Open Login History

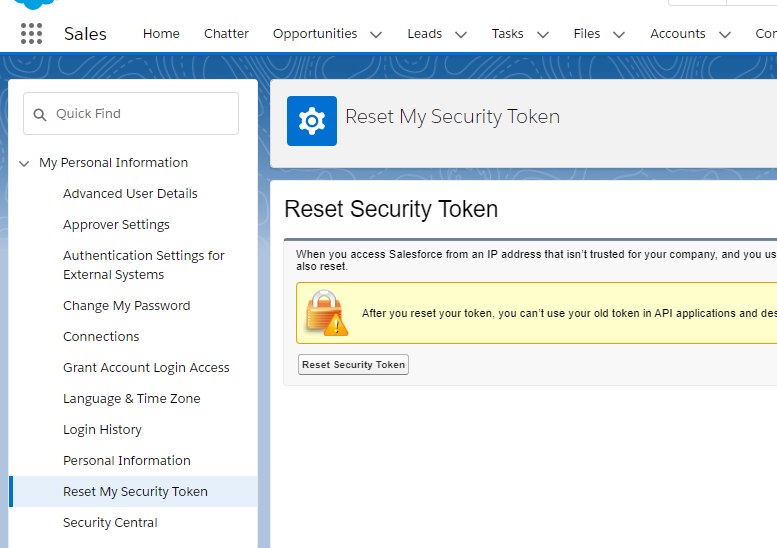coord(102,429)
